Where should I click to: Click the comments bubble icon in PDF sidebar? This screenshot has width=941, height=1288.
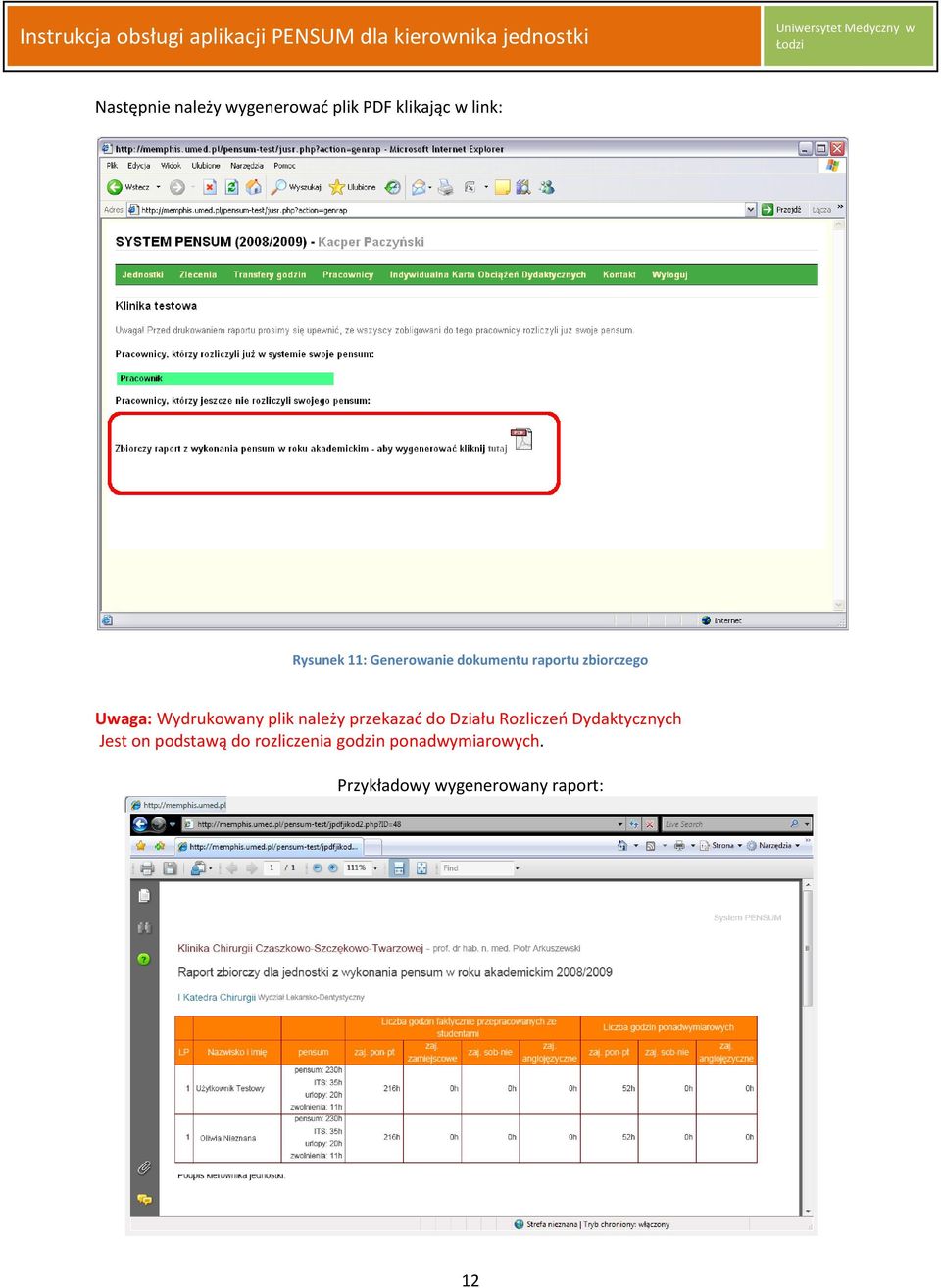coord(144,1199)
